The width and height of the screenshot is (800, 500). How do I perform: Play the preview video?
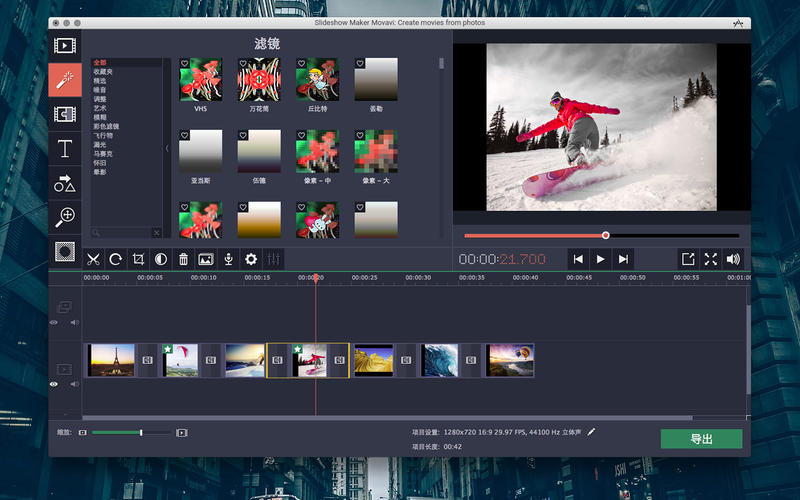pyautogui.click(x=601, y=259)
